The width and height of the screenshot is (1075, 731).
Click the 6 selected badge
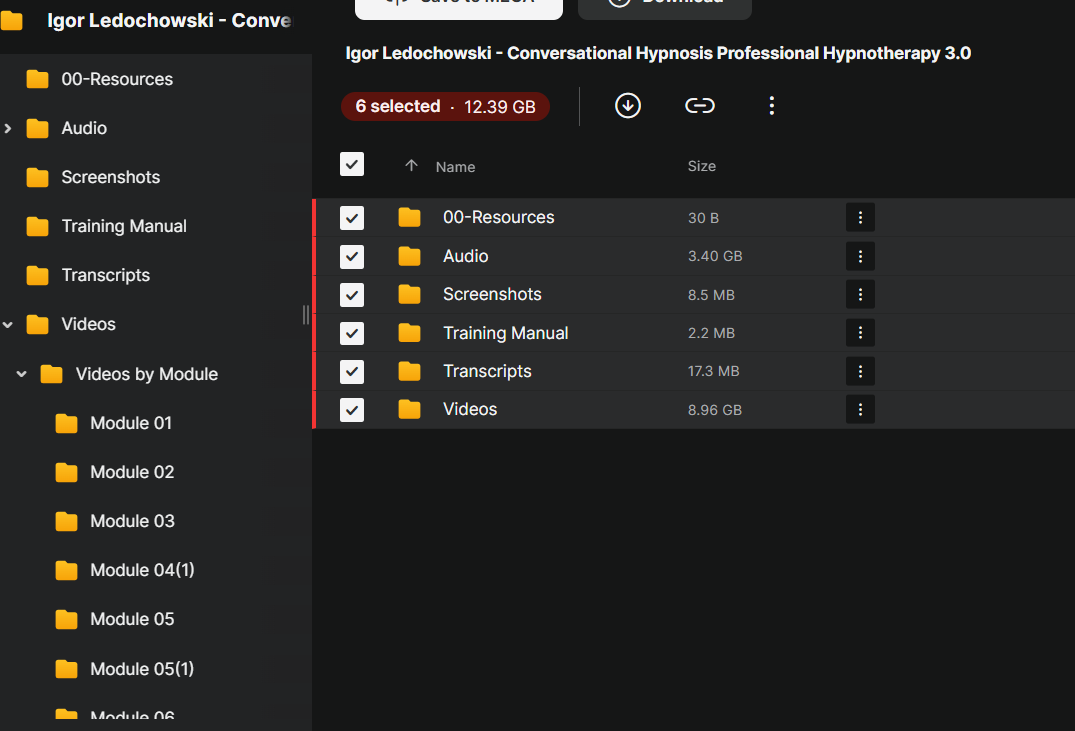point(445,107)
